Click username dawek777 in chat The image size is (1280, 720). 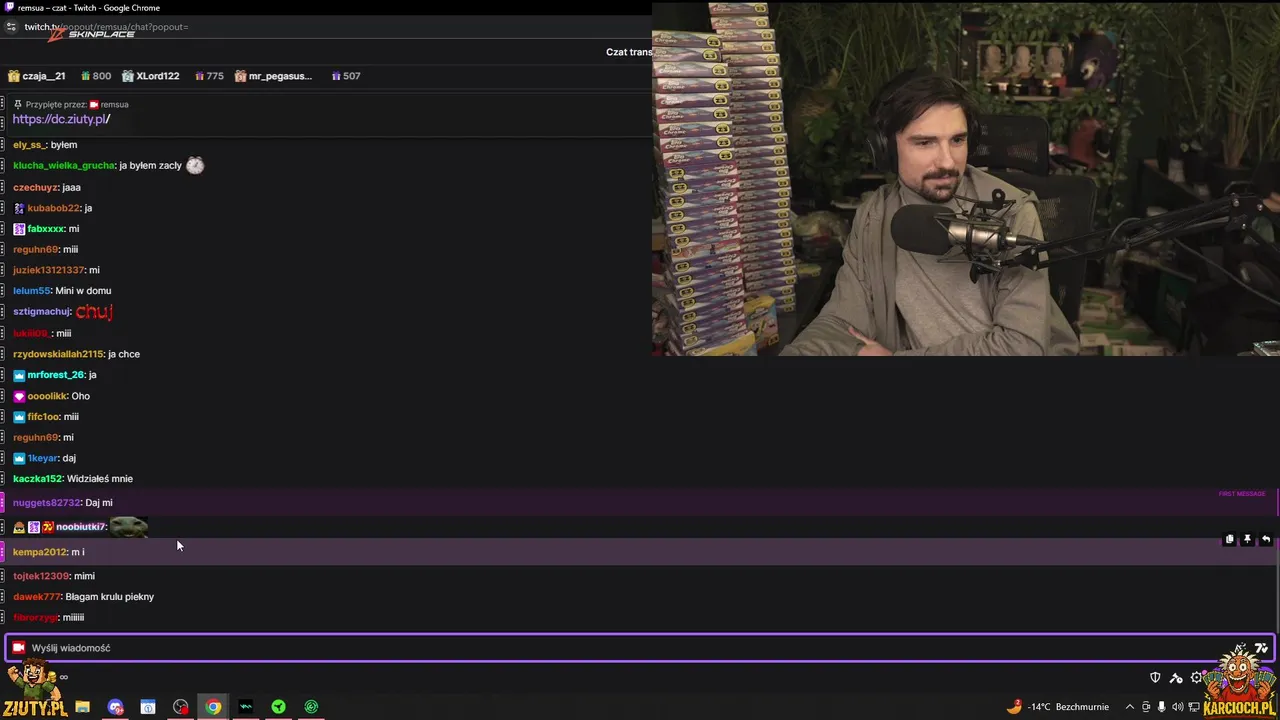coord(37,597)
